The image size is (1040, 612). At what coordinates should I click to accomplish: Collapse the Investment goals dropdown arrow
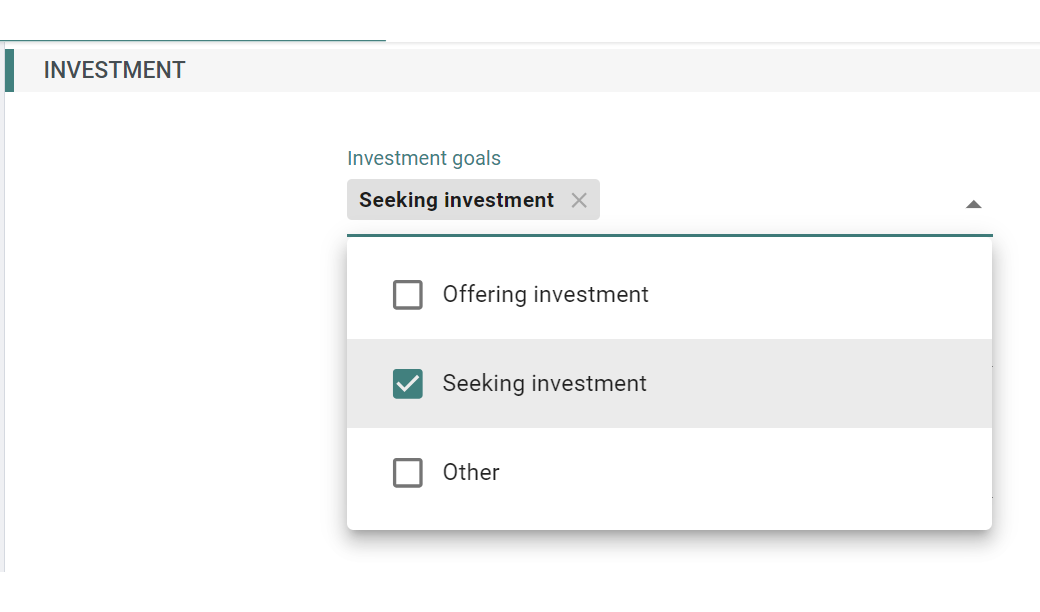click(973, 204)
